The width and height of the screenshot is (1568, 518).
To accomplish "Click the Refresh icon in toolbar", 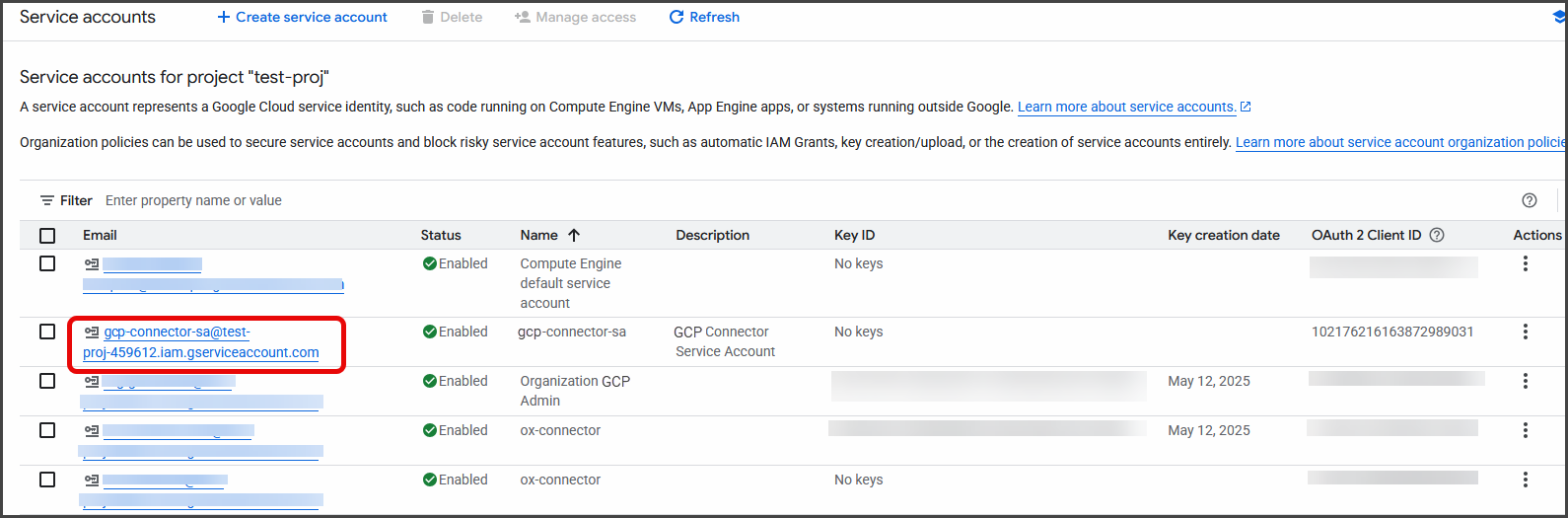I will (677, 17).
